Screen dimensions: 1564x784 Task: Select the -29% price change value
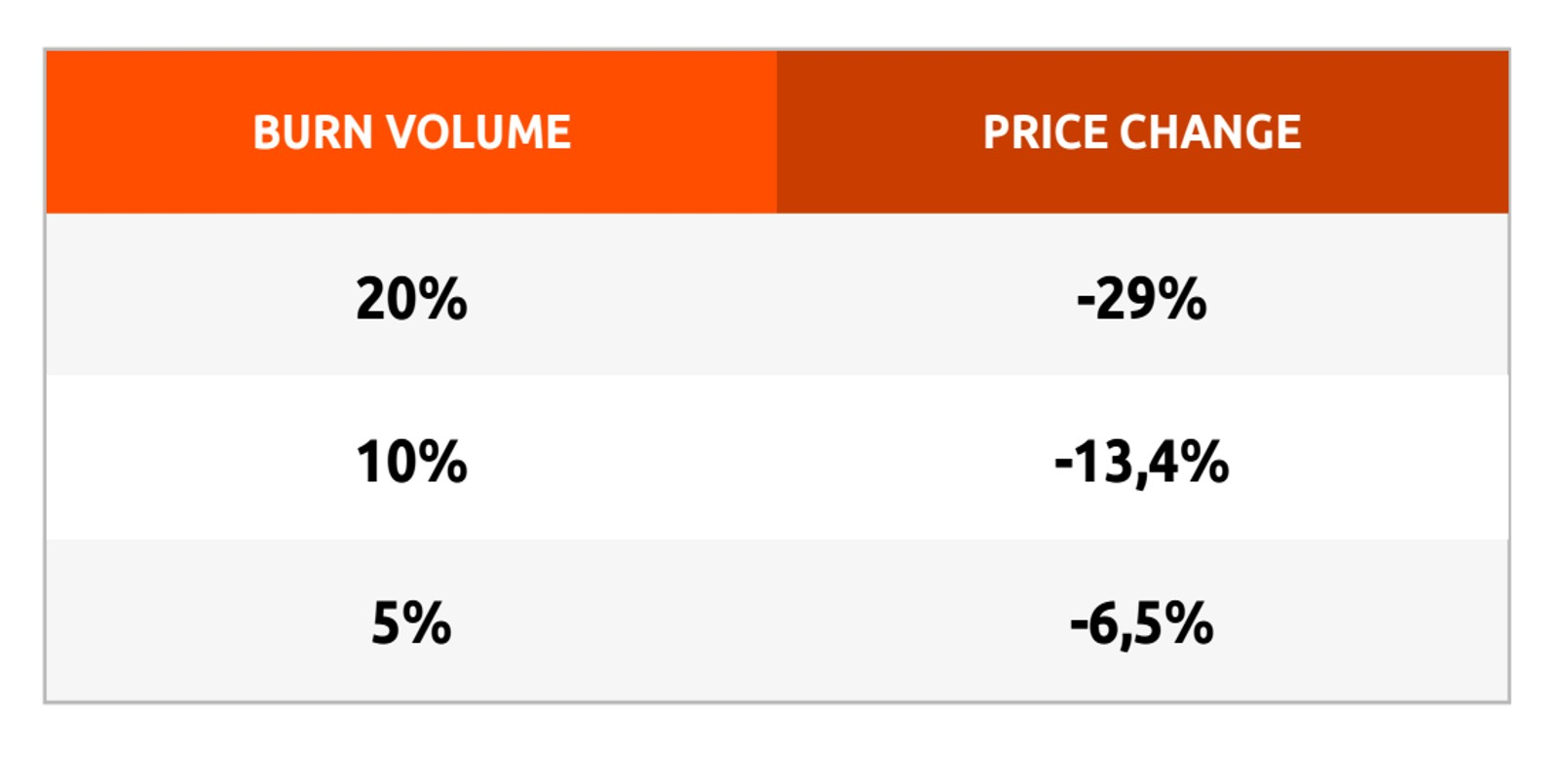click(1142, 299)
